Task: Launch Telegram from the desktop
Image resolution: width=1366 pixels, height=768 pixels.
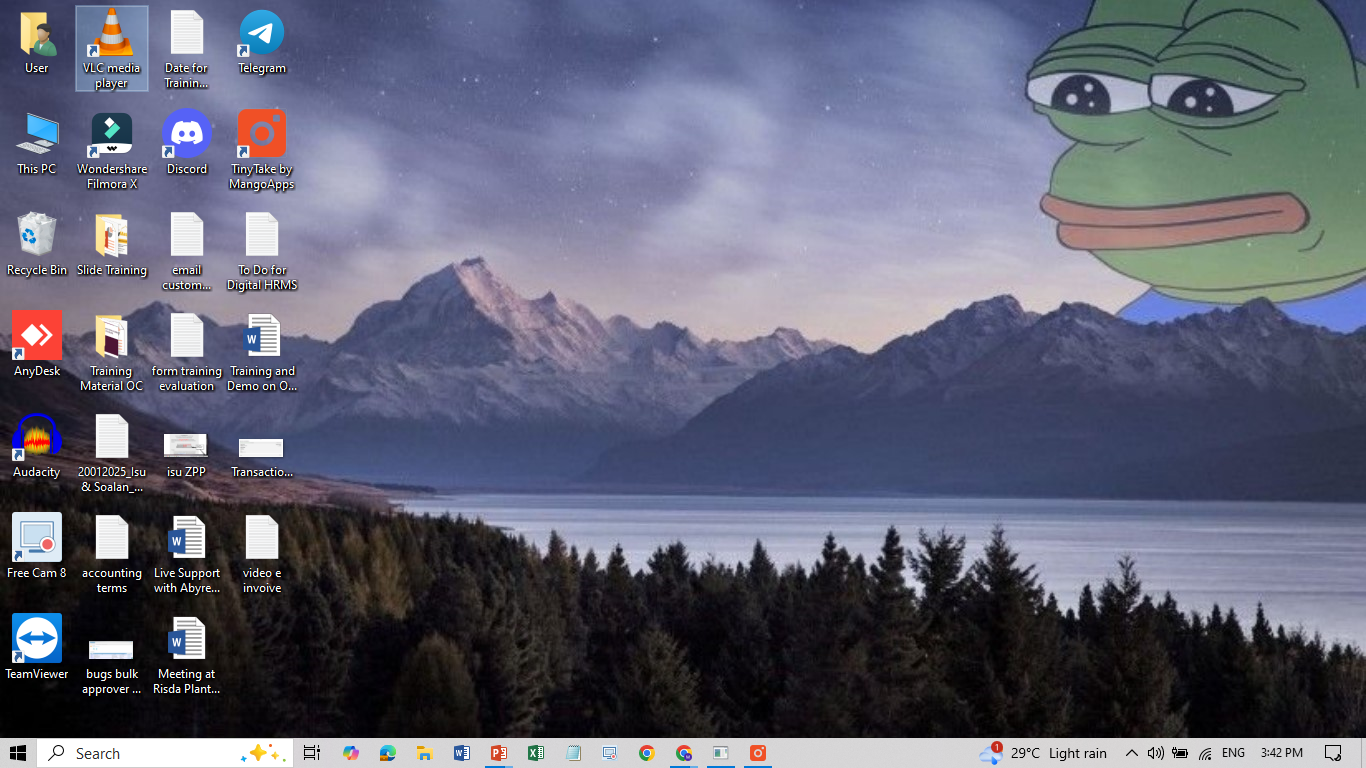Action: click(x=261, y=35)
